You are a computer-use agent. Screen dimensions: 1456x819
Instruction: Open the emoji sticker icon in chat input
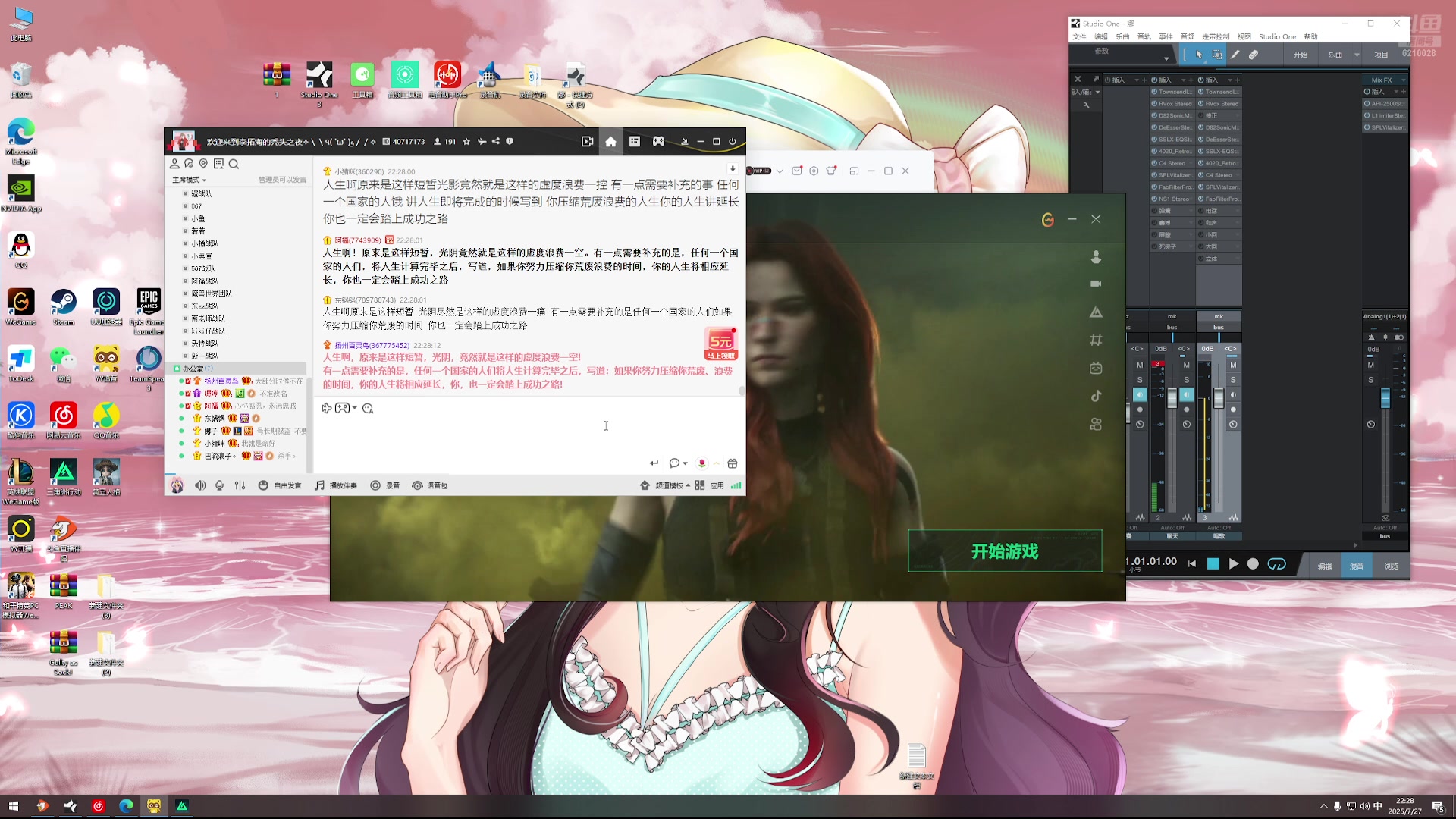[x=368, y=408]
